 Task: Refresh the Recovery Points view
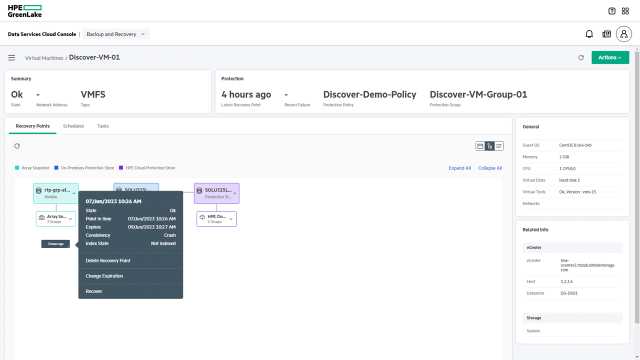[17, 146]
